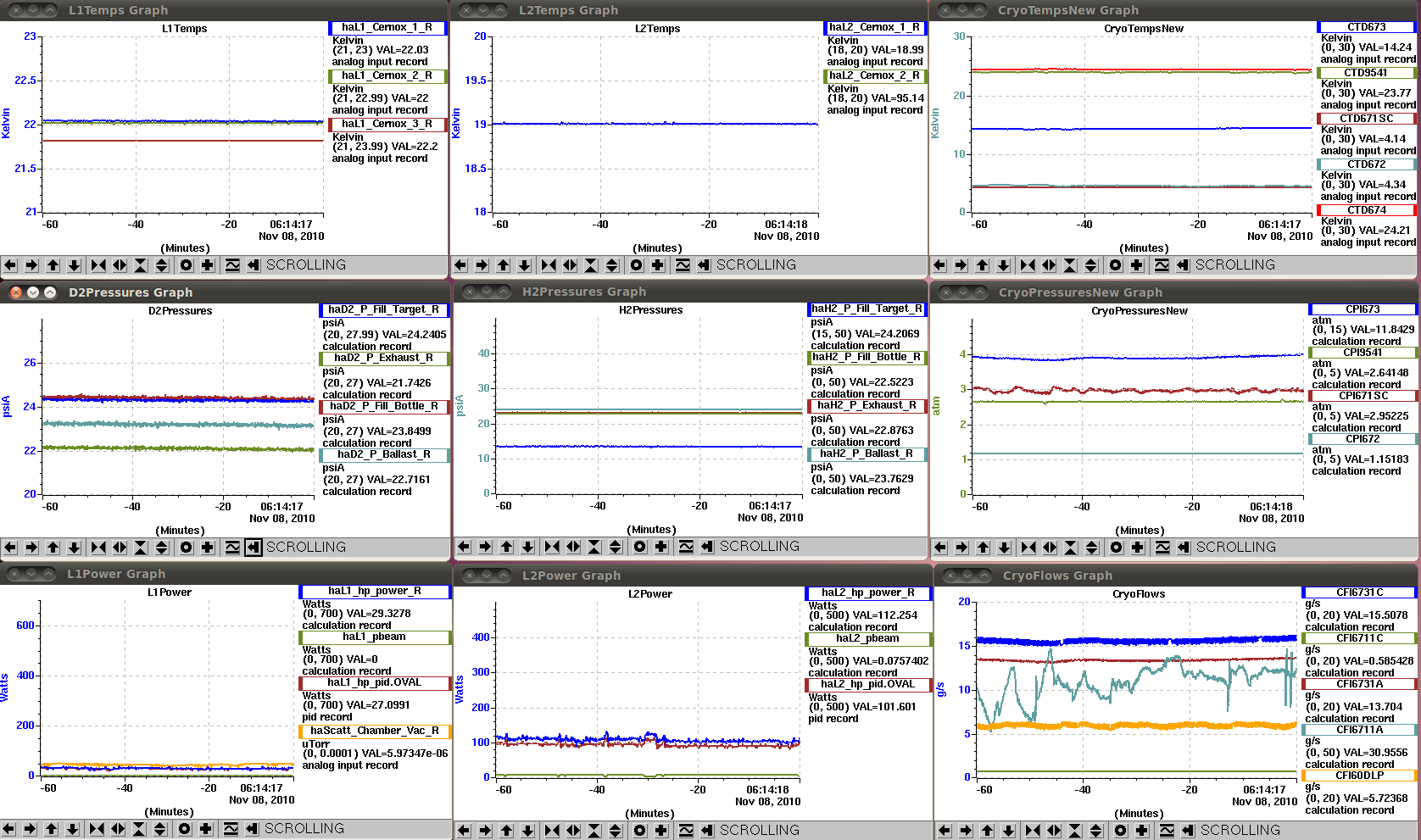
Task: Select haScatt_Chamber_Vac_R orange legend entry
Action: coord(375,732)
